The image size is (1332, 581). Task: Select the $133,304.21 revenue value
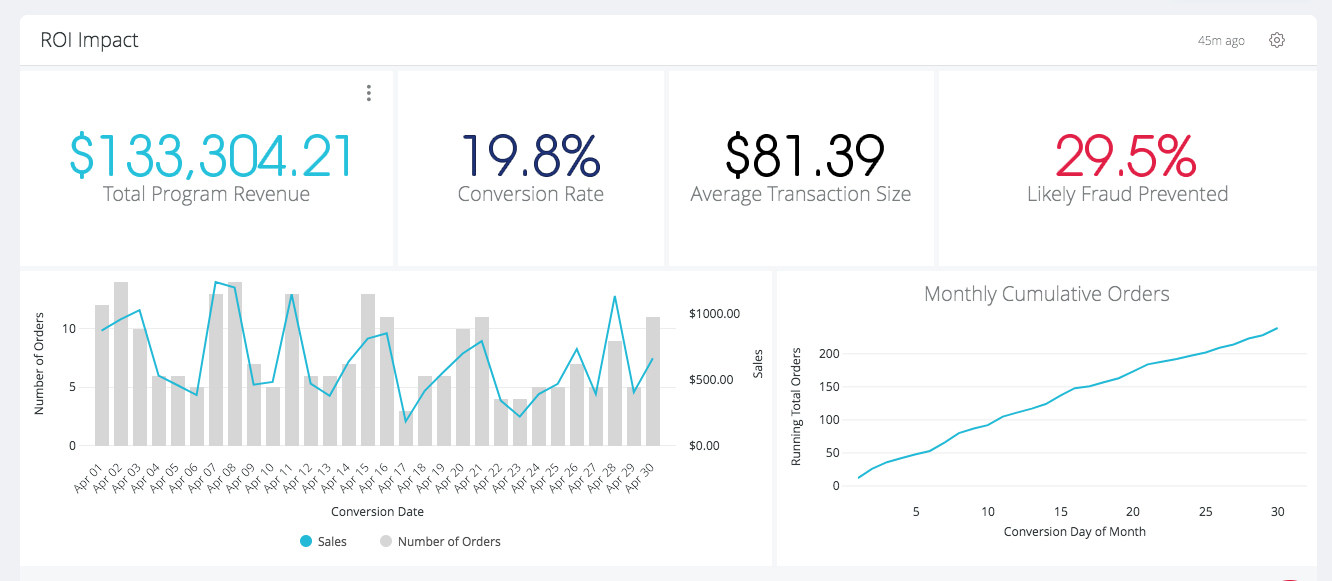210,156
